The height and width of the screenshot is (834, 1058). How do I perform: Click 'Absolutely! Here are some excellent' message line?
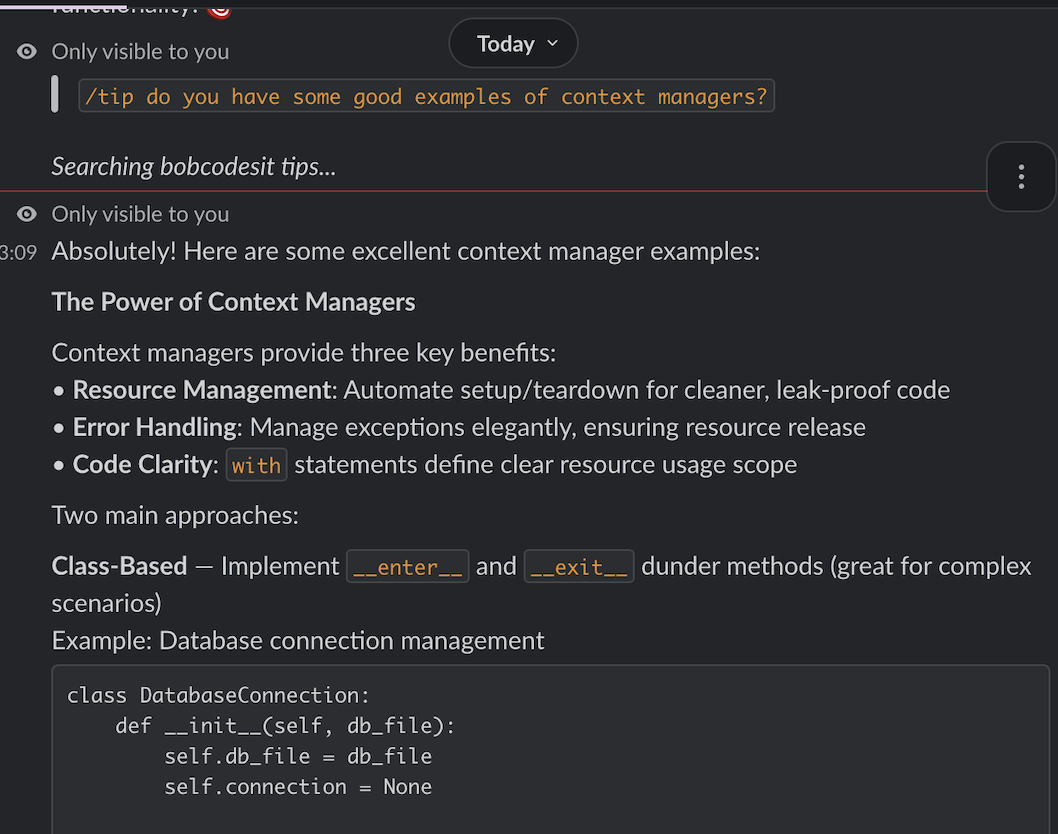406,251
